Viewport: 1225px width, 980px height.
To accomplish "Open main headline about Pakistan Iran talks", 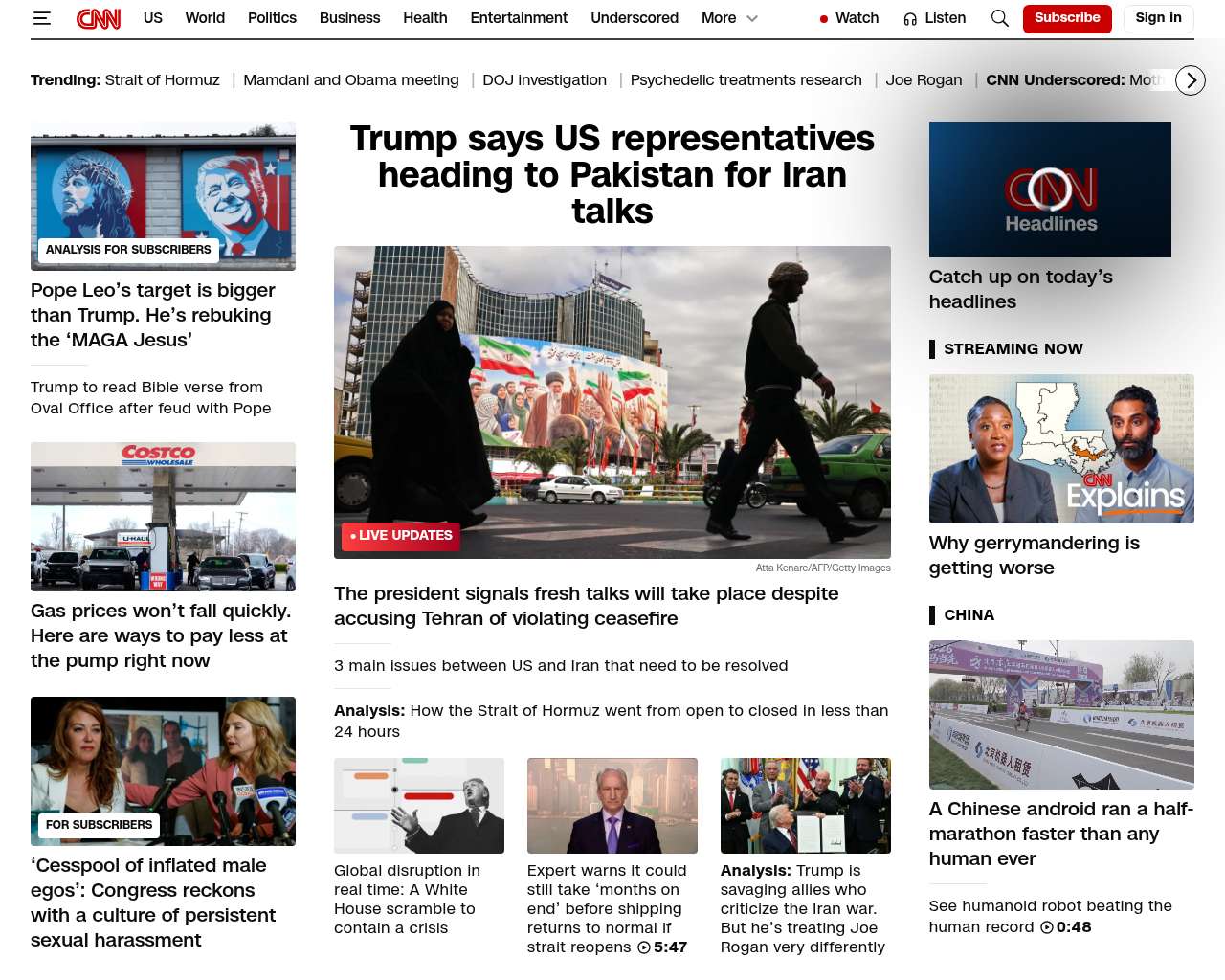I will click(612, 175).
